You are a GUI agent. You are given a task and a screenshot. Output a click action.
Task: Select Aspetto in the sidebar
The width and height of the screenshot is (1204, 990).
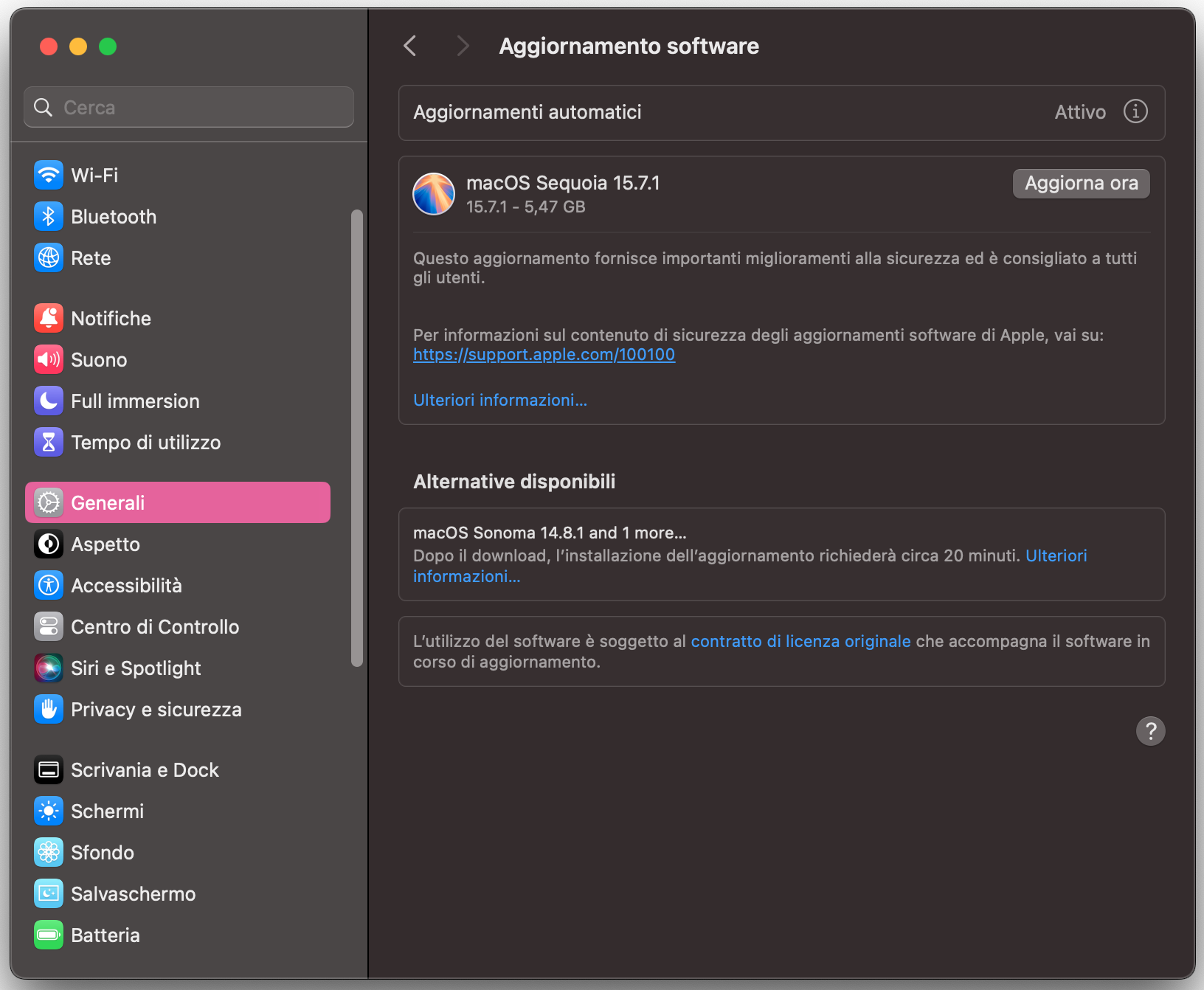(105, 544)
